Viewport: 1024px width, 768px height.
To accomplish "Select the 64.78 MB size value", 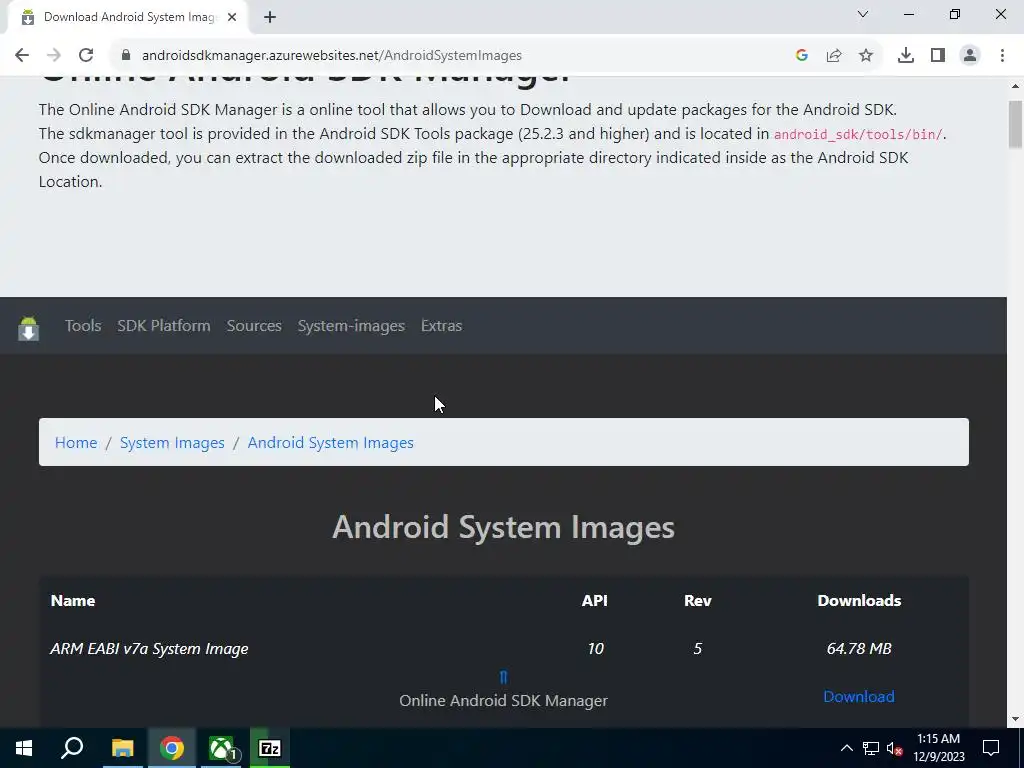I will [859, 649].
